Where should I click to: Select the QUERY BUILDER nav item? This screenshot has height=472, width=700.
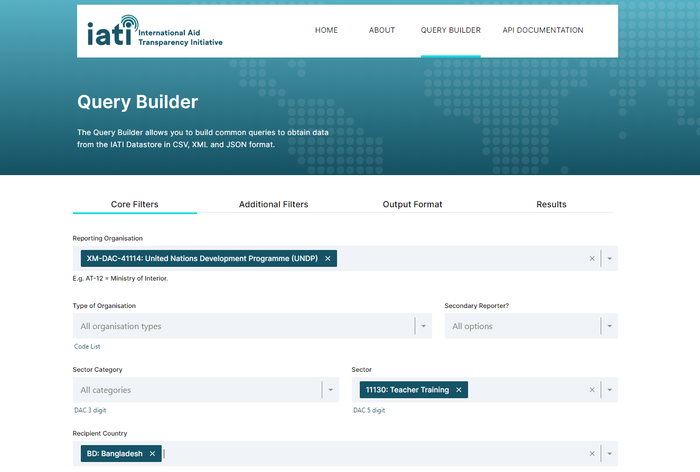(450, 30)
